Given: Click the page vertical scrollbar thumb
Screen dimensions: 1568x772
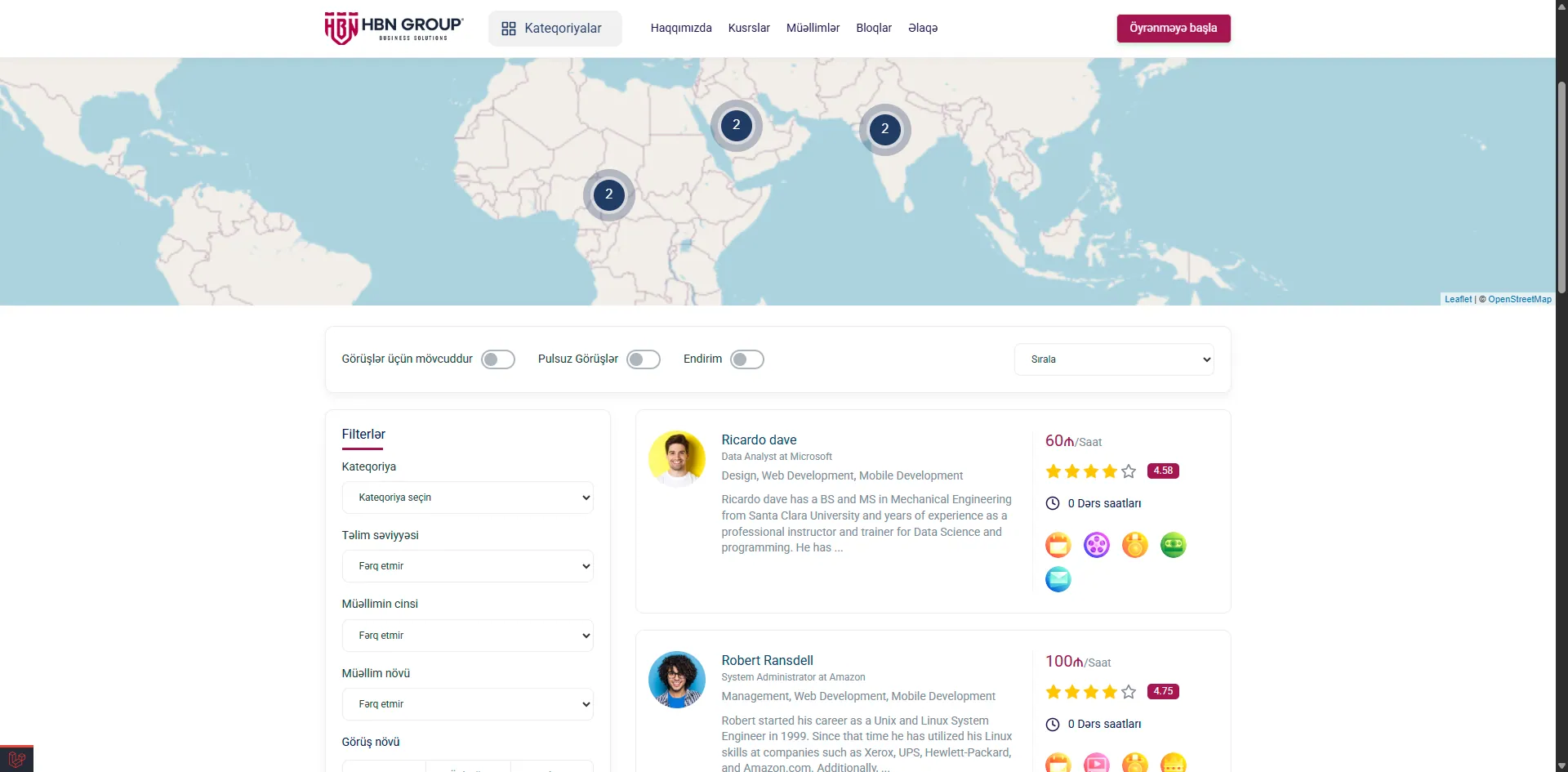Looking at the screenshot, I should click(x=1561, y=186).
